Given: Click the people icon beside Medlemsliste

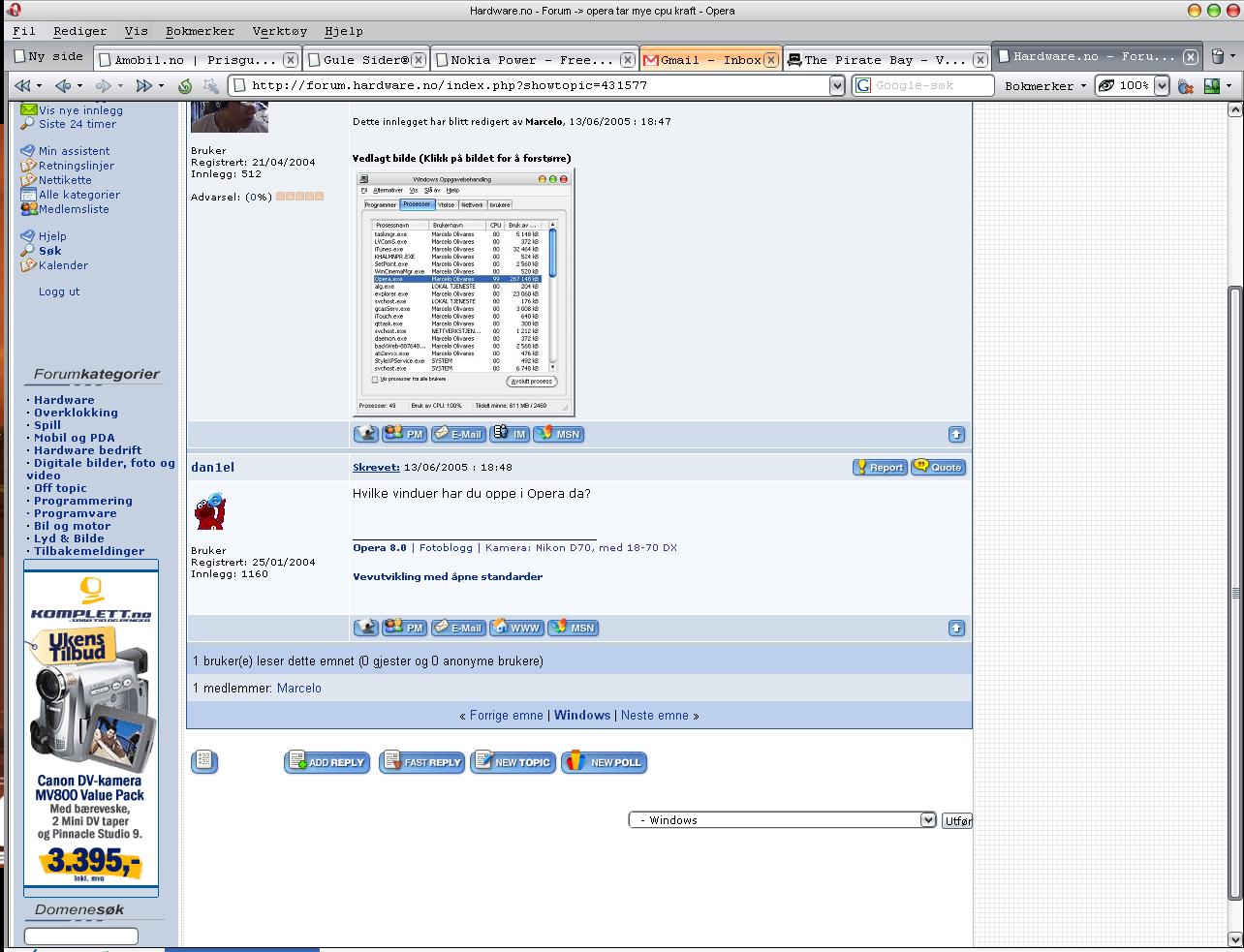Looking at the screenshot, I should pyautogui.click(x=28, y=209).
